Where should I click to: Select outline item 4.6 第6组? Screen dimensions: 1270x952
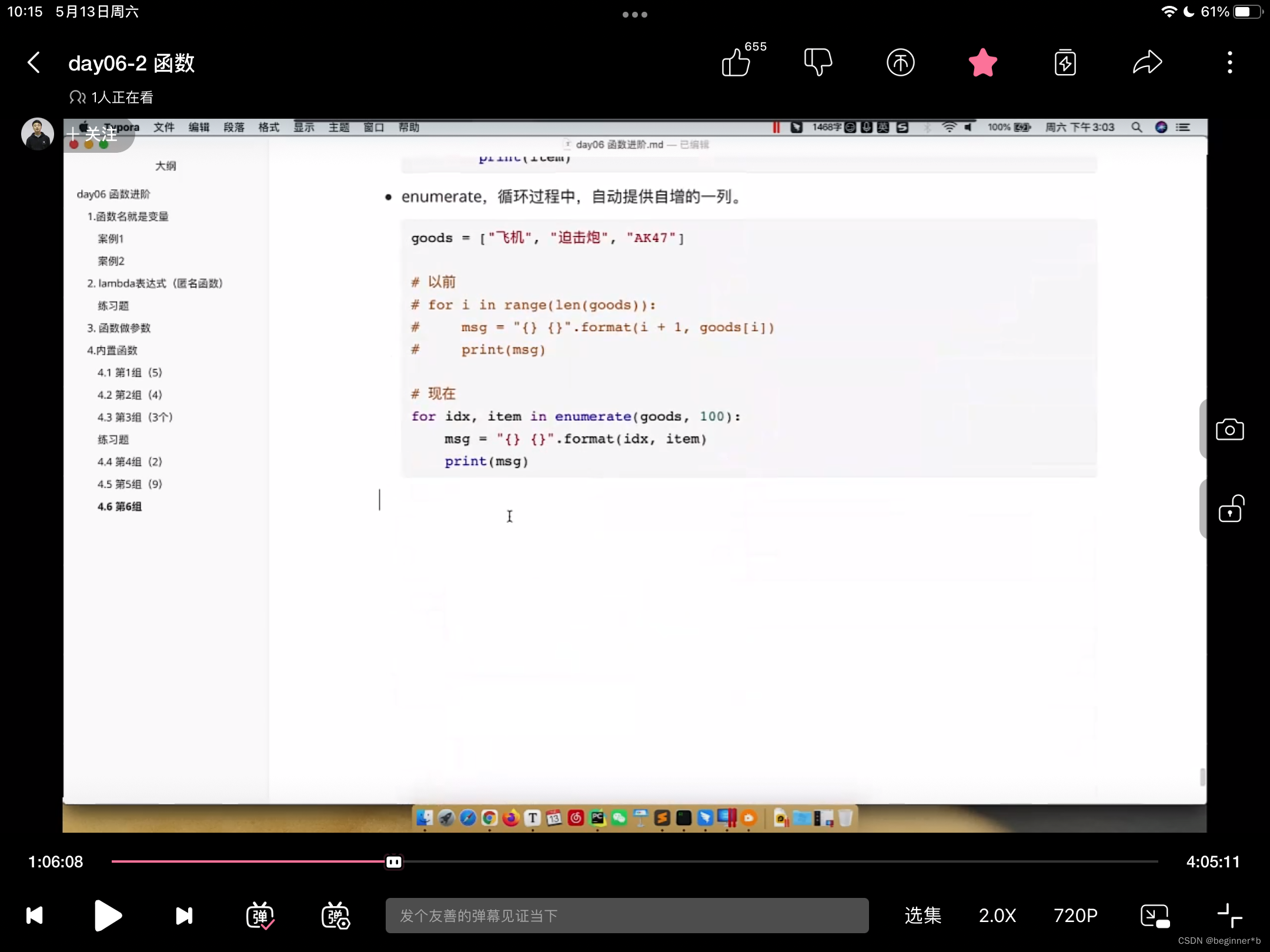pos(119,507)
